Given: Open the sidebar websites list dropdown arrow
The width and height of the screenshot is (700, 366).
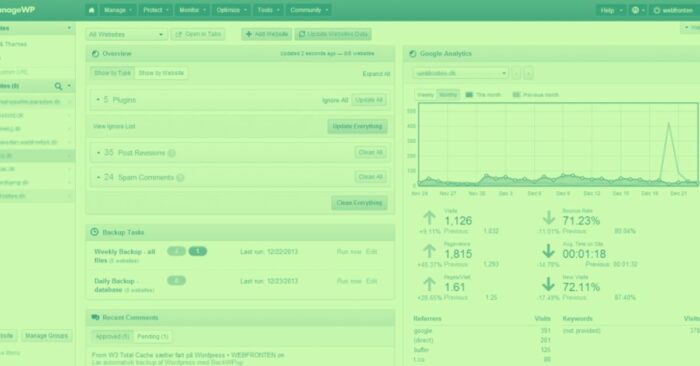Looking at the screenshot, I should pyautogui.click(x=69, y=86).
